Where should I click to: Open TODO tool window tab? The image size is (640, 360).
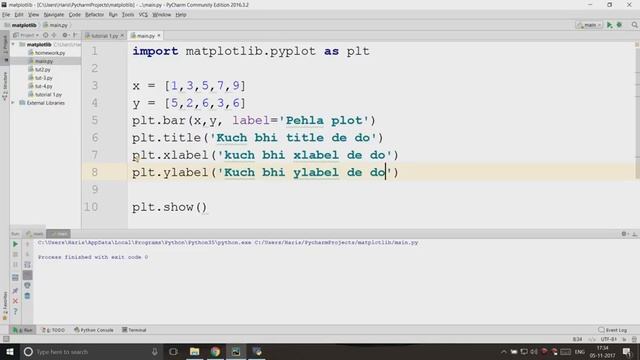click(53, 330)
